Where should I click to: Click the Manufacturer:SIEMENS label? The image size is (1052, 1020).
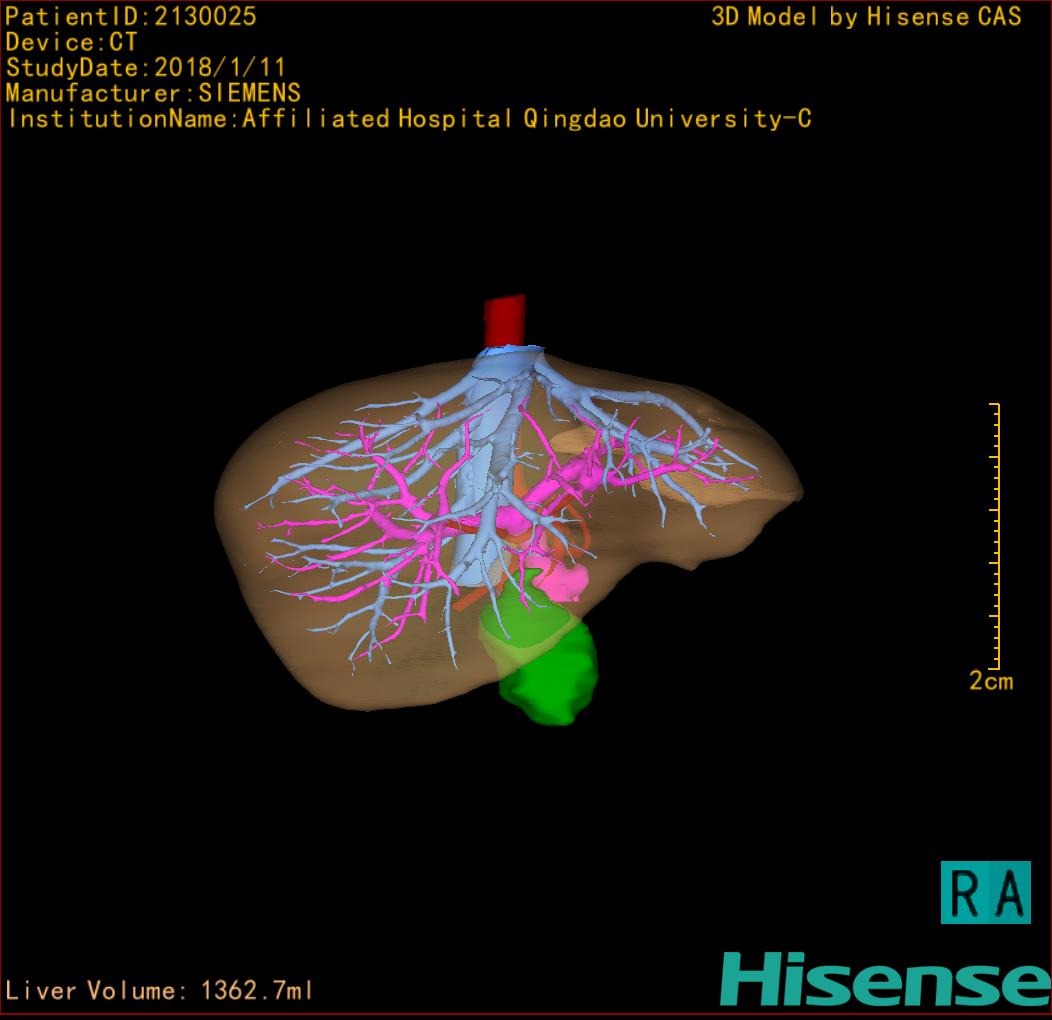153,93
